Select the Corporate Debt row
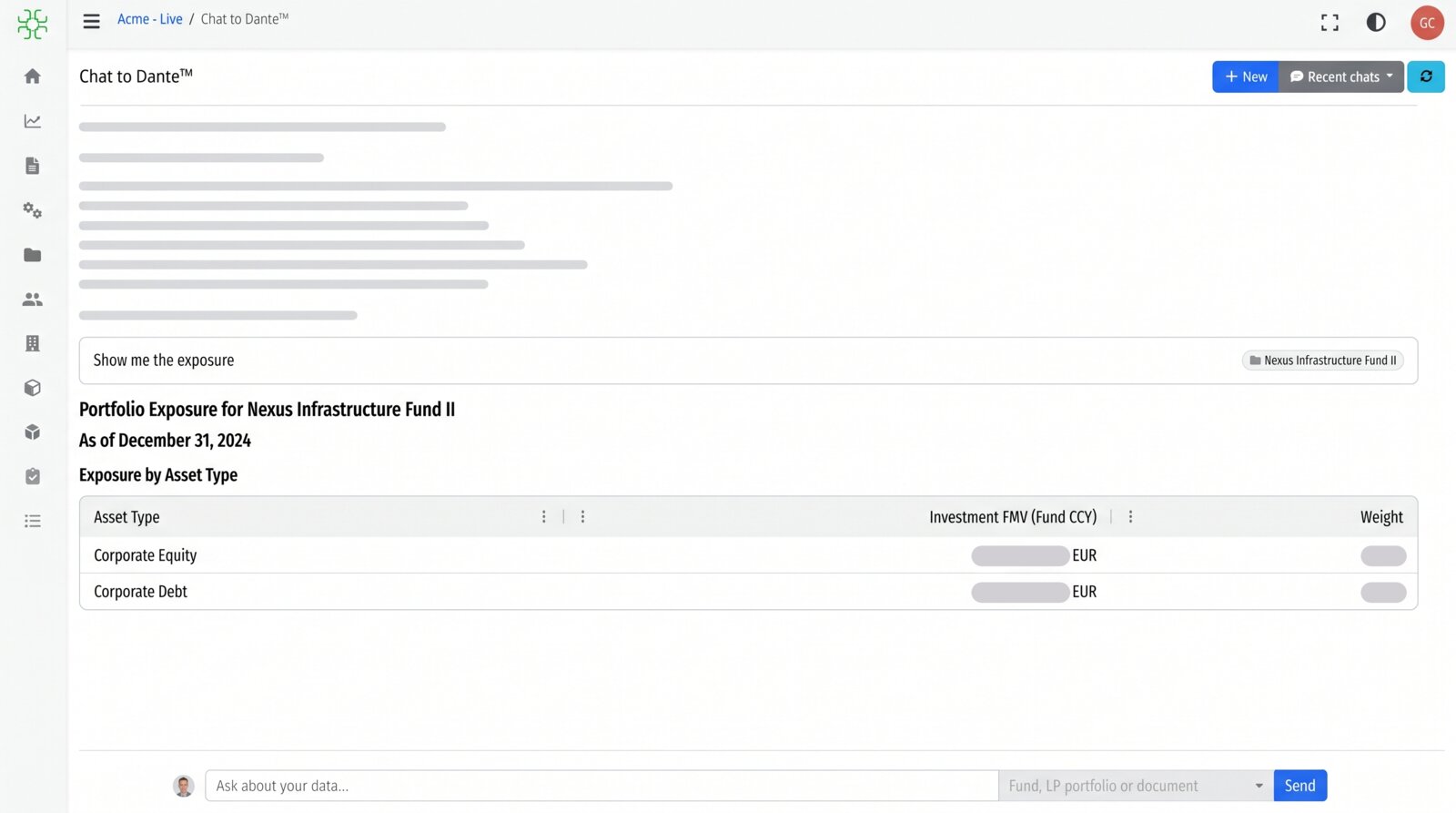 (x=748, y=592)
